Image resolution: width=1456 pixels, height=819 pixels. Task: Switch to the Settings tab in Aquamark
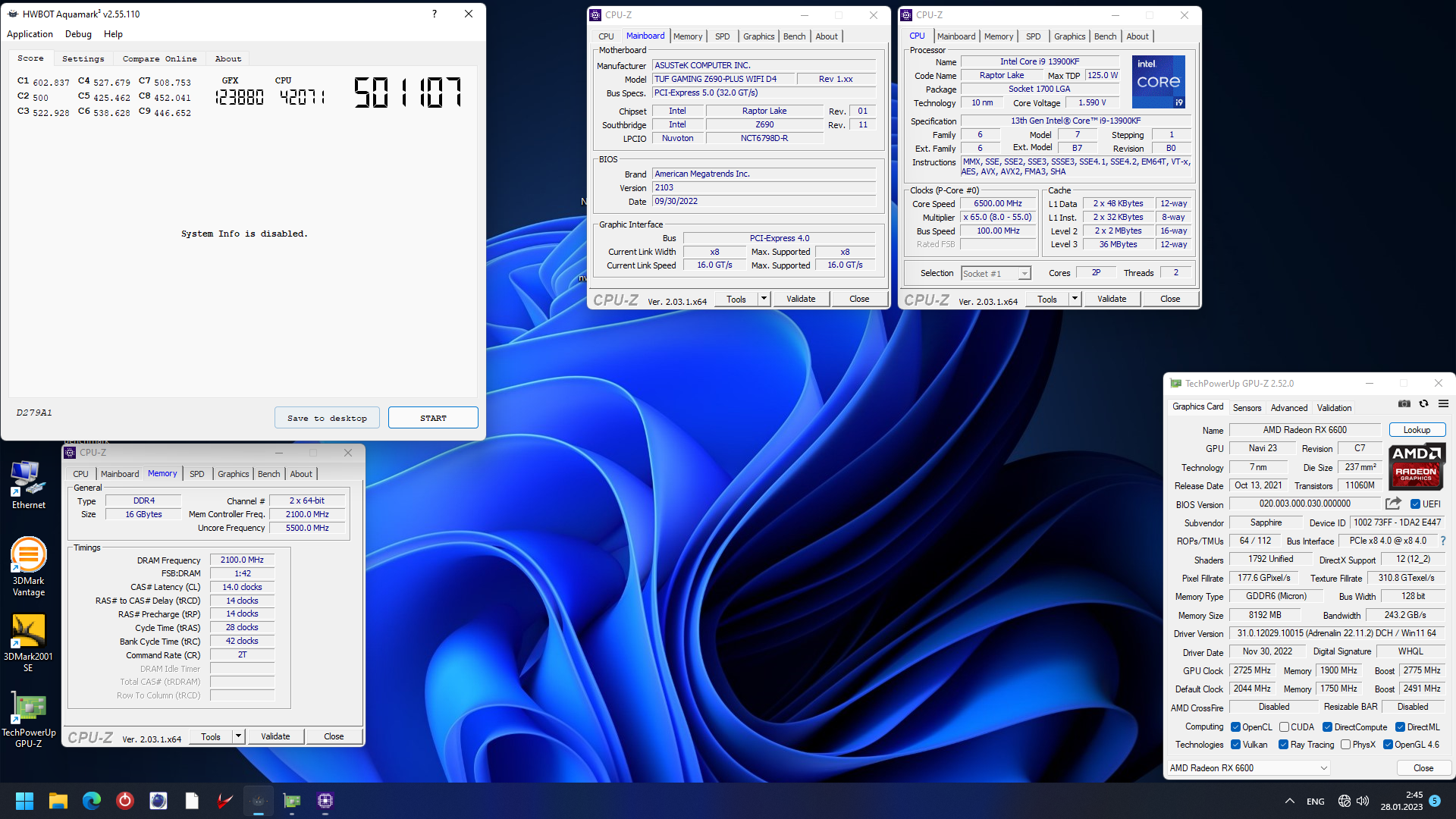coord(83,58)
